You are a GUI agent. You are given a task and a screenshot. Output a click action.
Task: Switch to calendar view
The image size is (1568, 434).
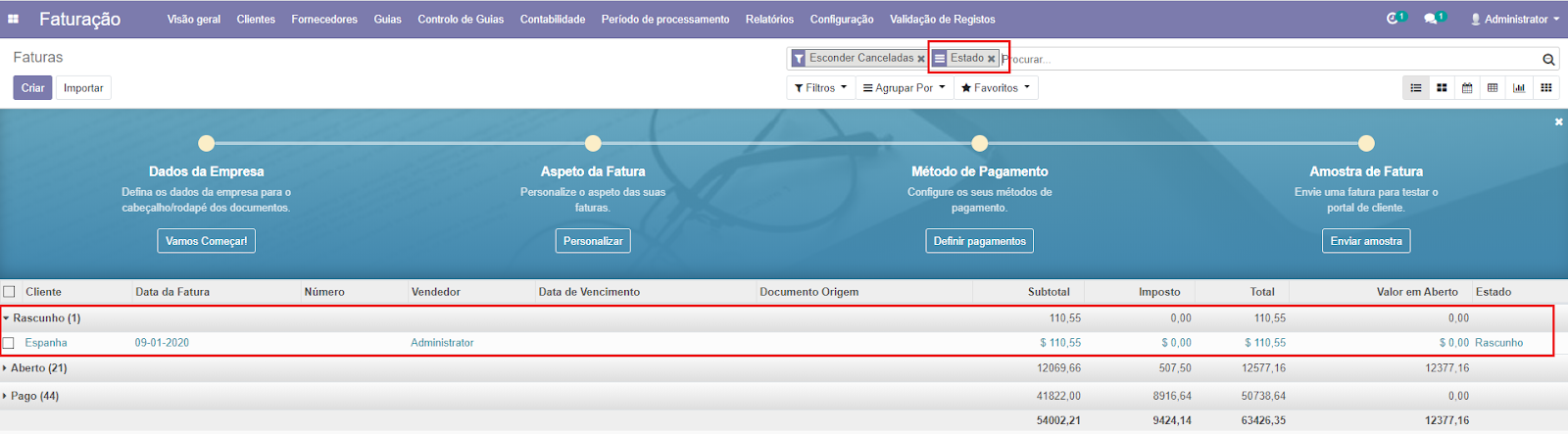[1467, 88]
